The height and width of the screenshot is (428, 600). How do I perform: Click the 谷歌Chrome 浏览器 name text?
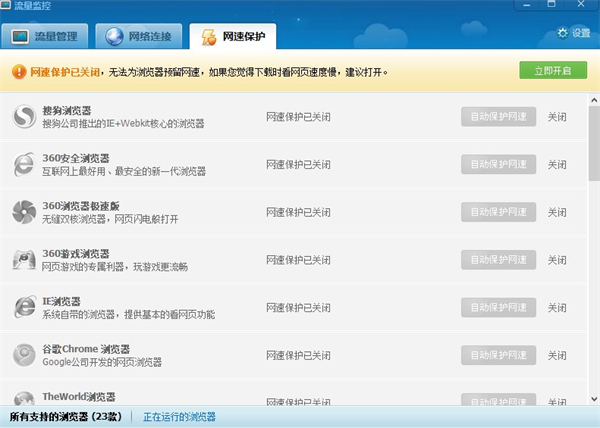(86, 349)
